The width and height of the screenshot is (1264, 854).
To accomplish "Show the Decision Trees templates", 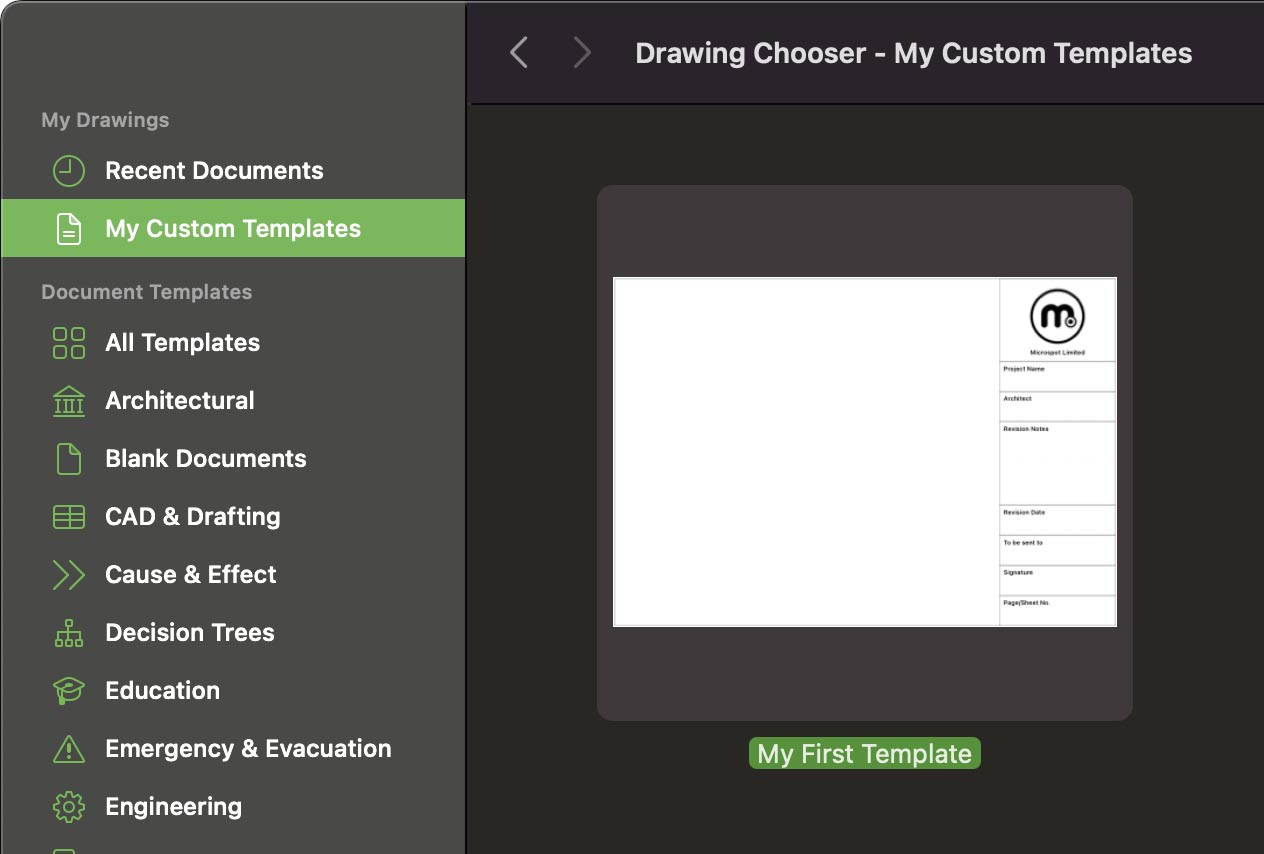I will (190, 633).
